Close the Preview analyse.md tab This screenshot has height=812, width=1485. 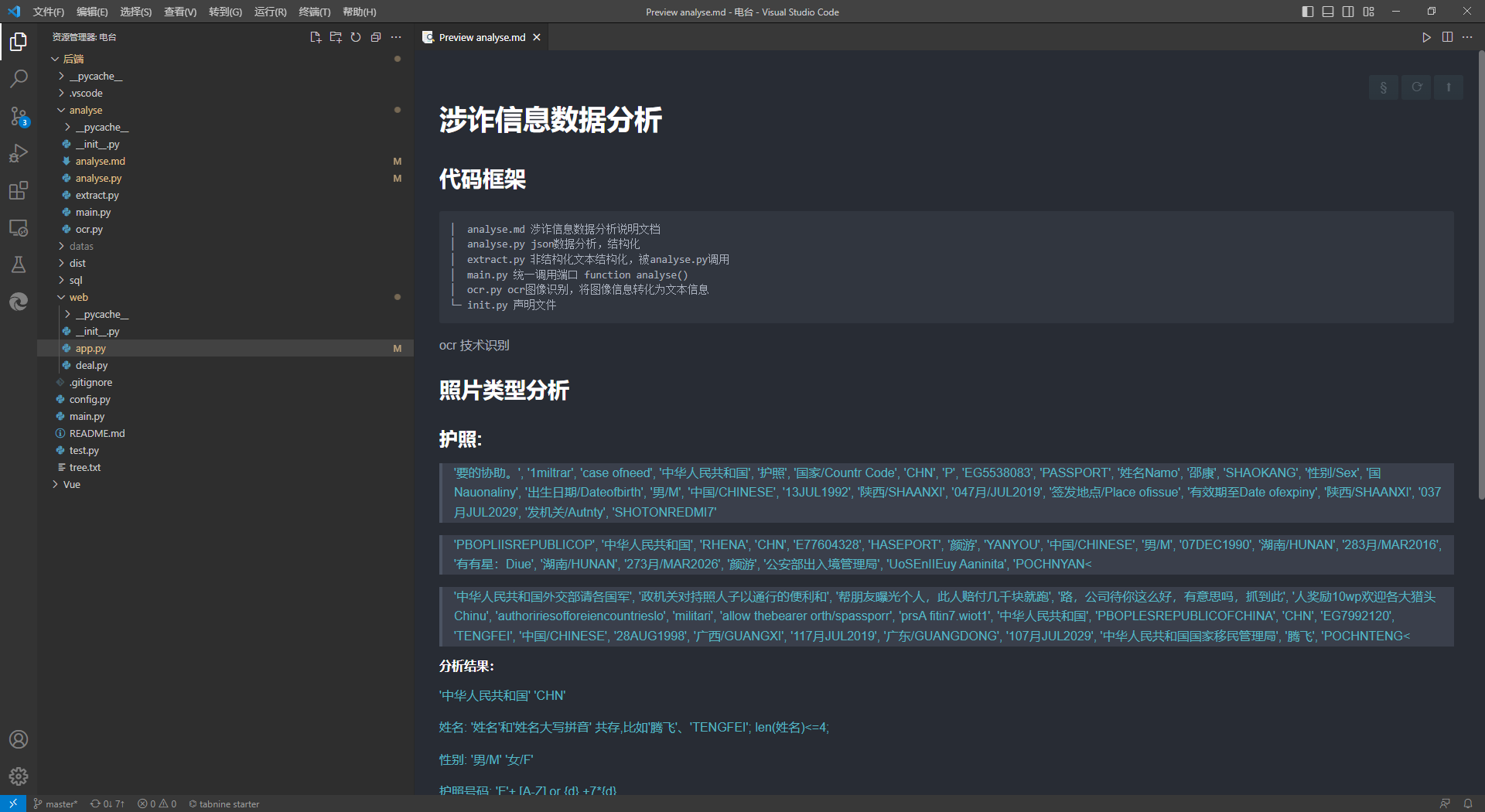click(x=537, y=37)
